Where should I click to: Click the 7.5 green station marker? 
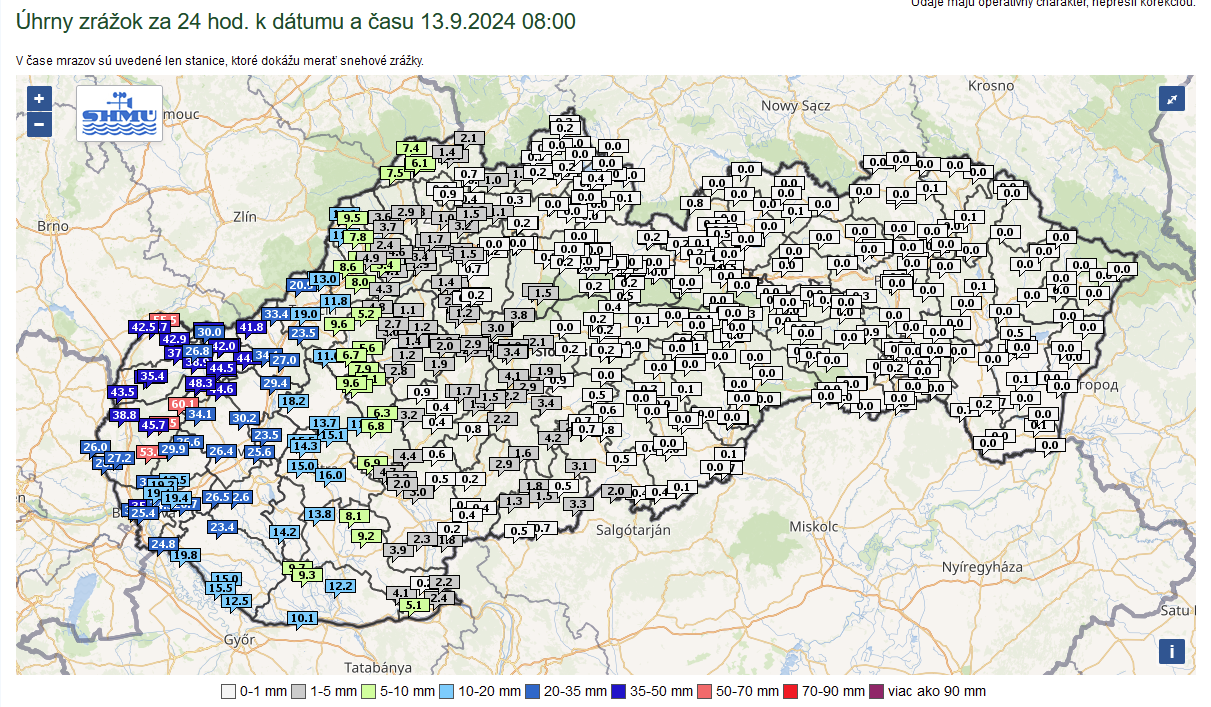tap(396, 173)
